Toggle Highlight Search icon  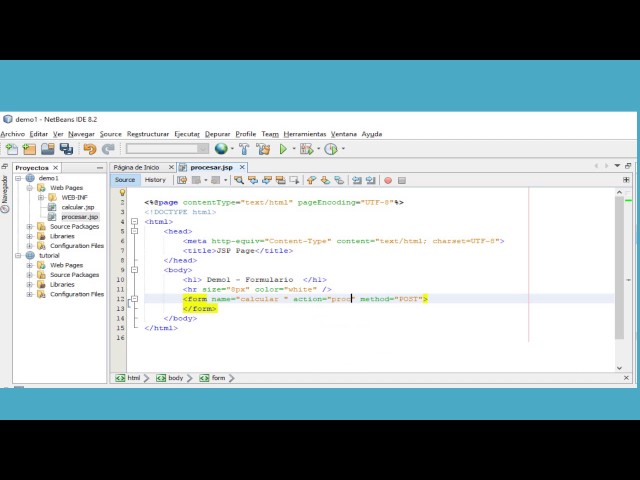click(280, 180)
